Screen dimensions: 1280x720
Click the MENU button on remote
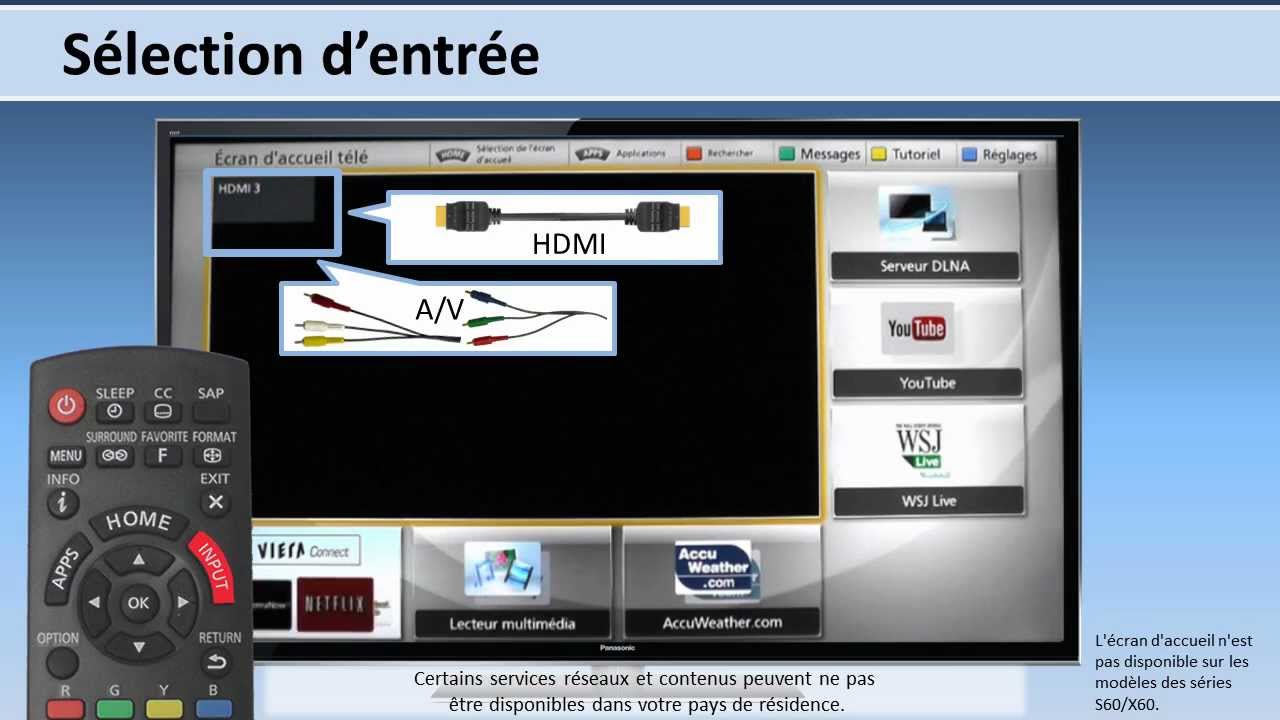point(66,456)
